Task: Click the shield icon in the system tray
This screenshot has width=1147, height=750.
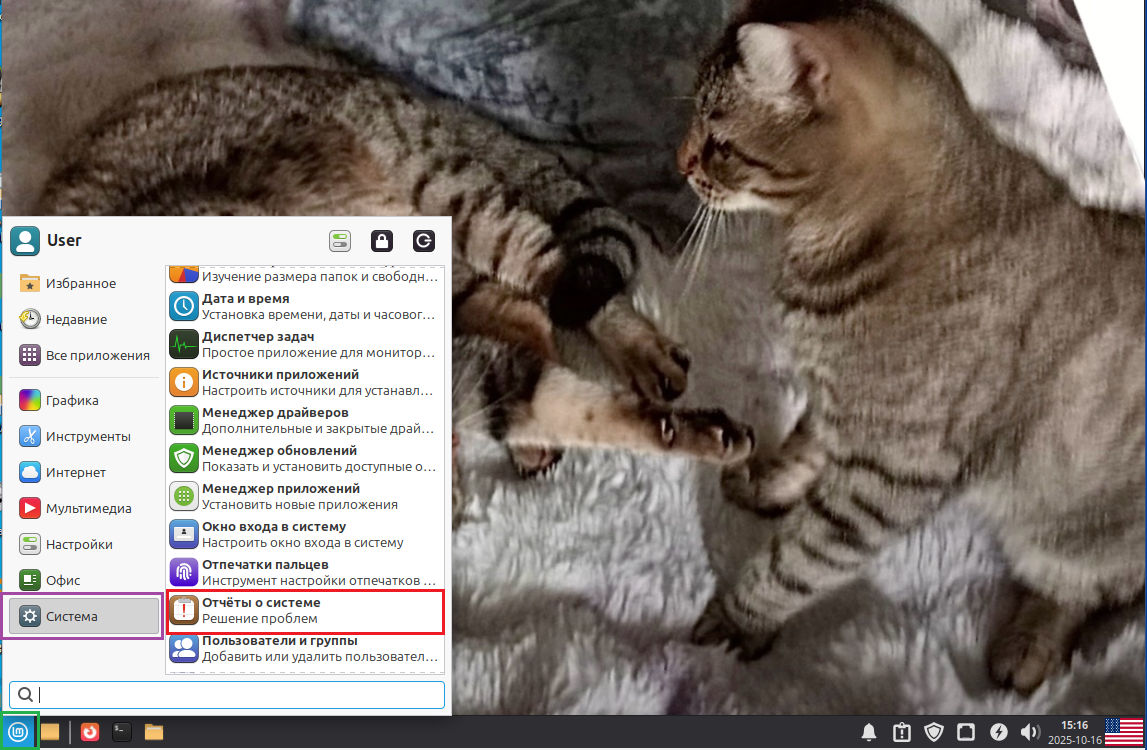Action: click(x=934, y=731)
